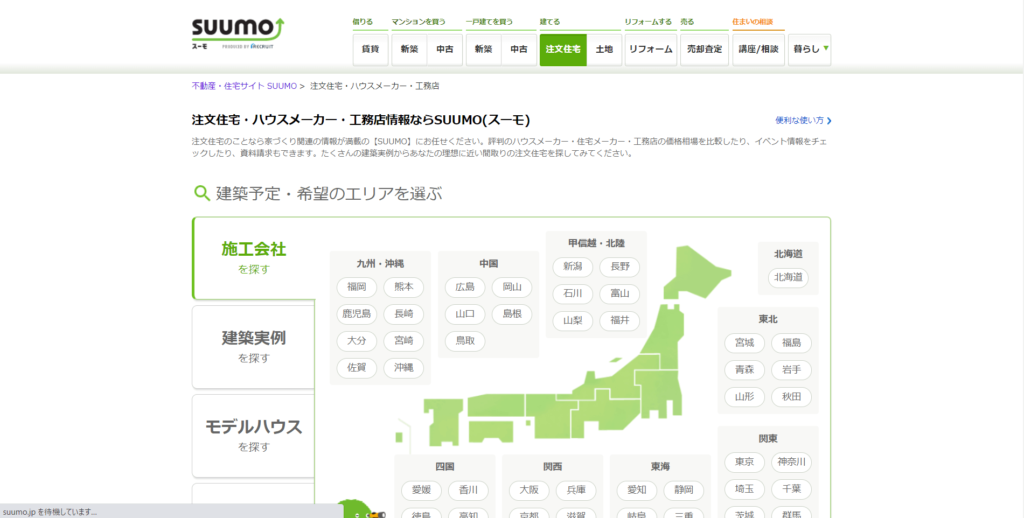Pick 鳥取 in the 中国 region
The width and height of the screenshot is (1024, 518).
pyautogui.click(x=465, y=341)
